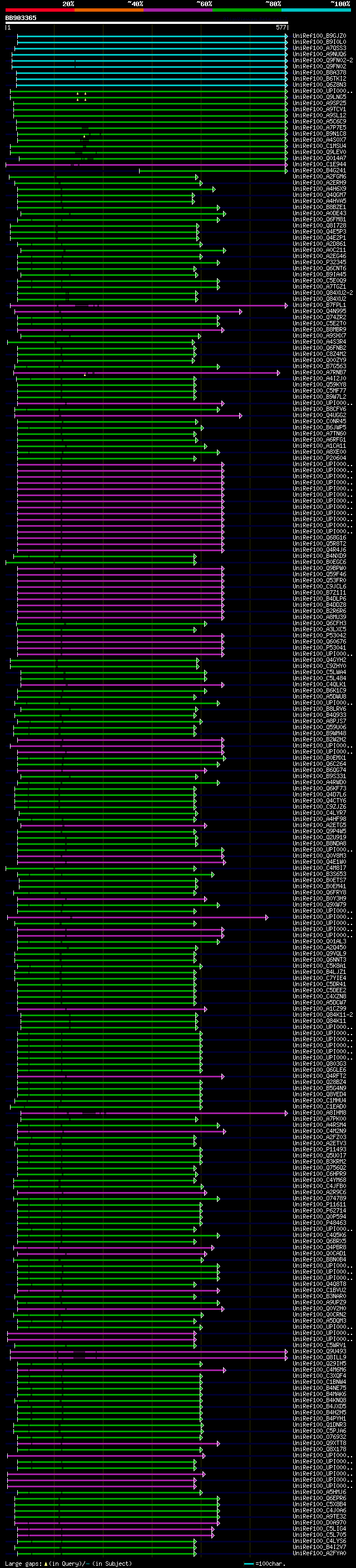This screenshot has height=1568, width=356.
Task: Select hit label UniRef100_B4NXD9
Action: pyautogui.click(x=319, y=556)
